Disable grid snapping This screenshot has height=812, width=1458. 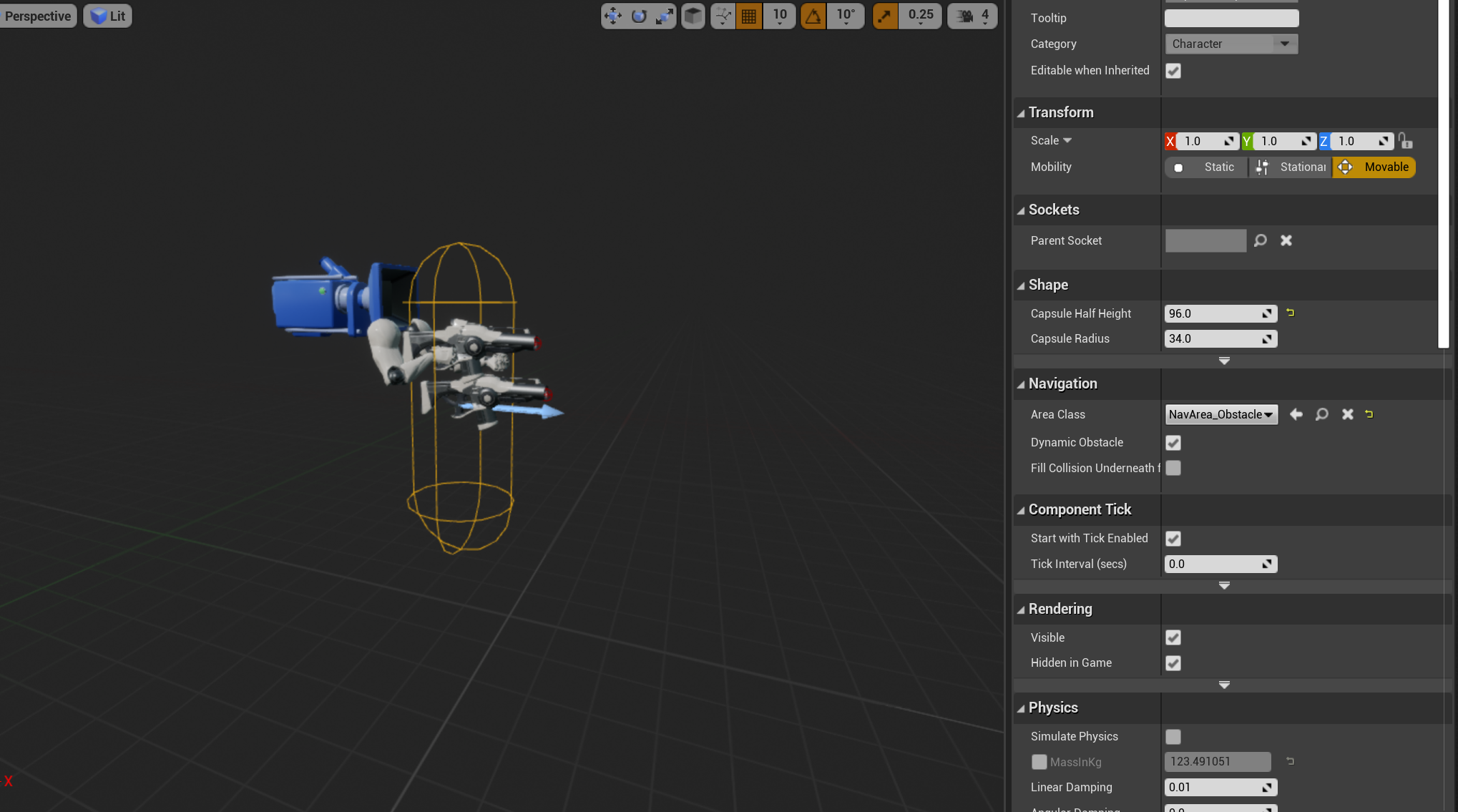point(749,15)
